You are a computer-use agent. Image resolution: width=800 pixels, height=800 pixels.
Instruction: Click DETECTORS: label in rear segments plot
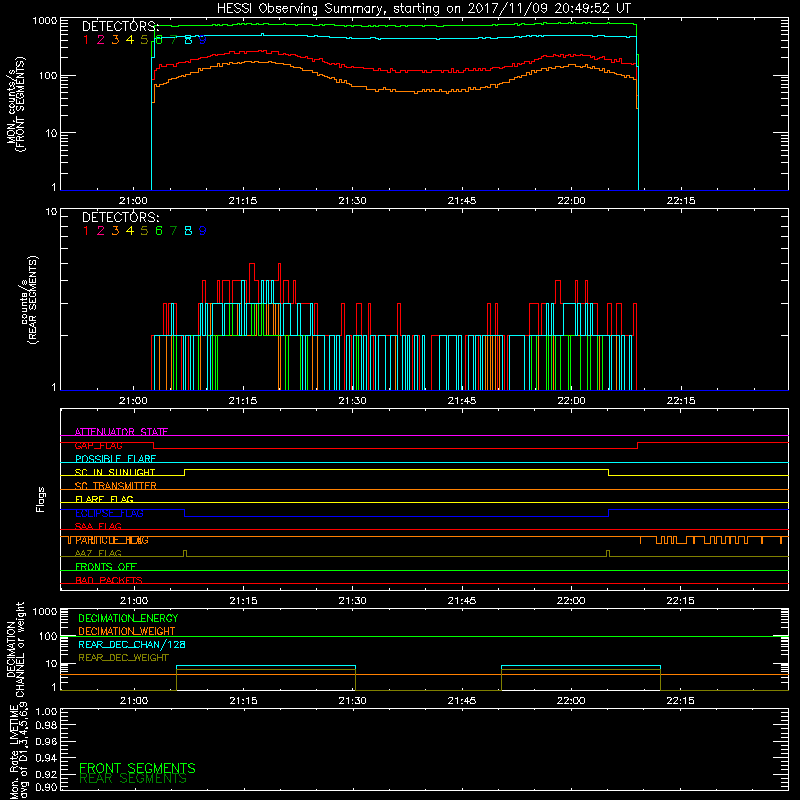121,217
